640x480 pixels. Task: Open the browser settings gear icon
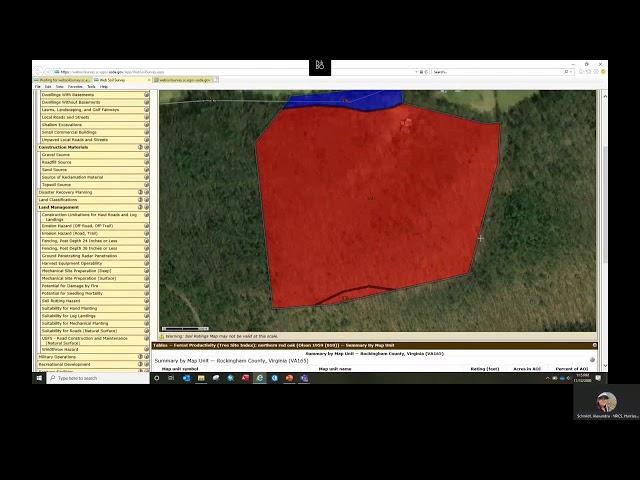coord(596,72)
